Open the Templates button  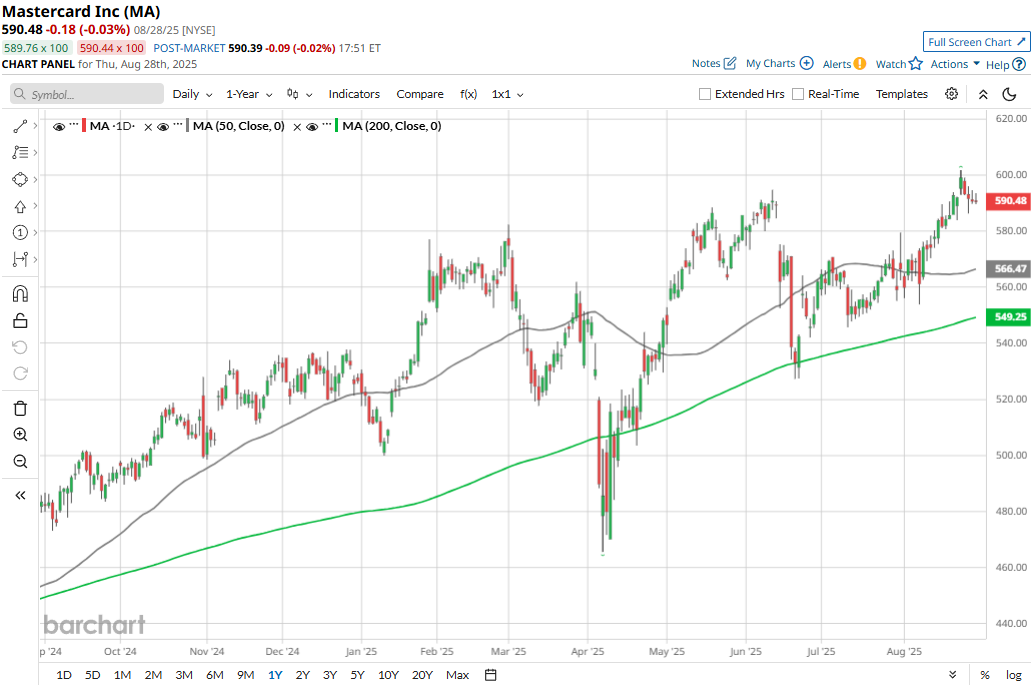tap(901, 94)
